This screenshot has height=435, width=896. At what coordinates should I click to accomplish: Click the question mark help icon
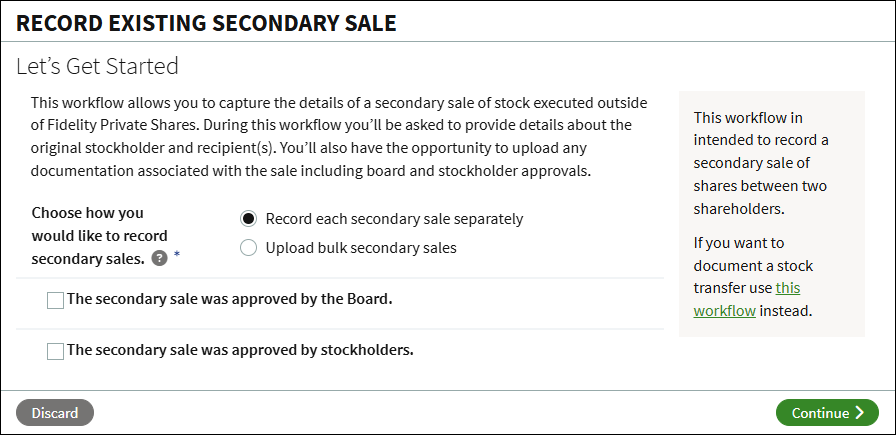159,259
